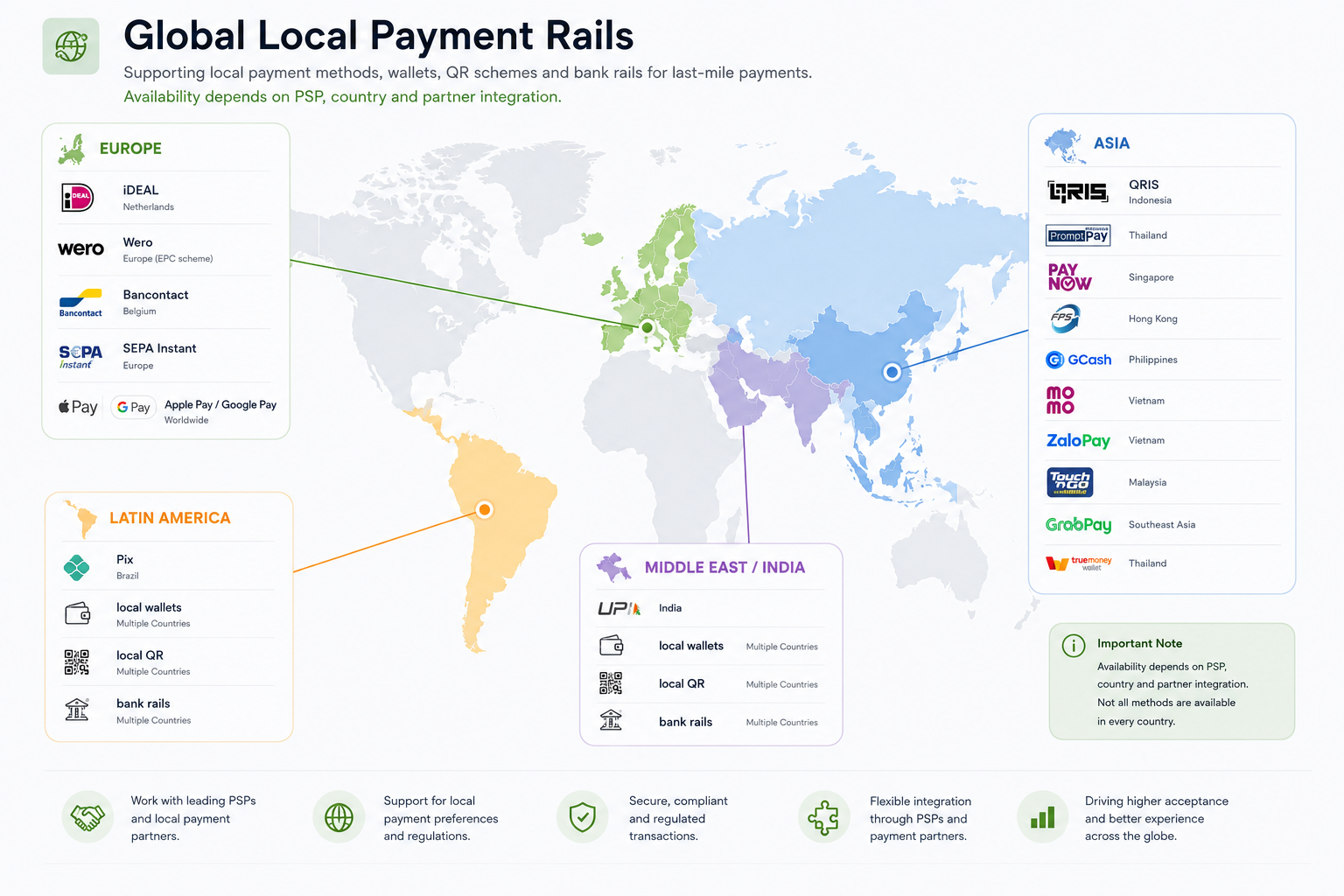The image size is (1344, 896).
Task: Click the iDEAL logo
Action: pyautogui.click(x=78, y=198)
